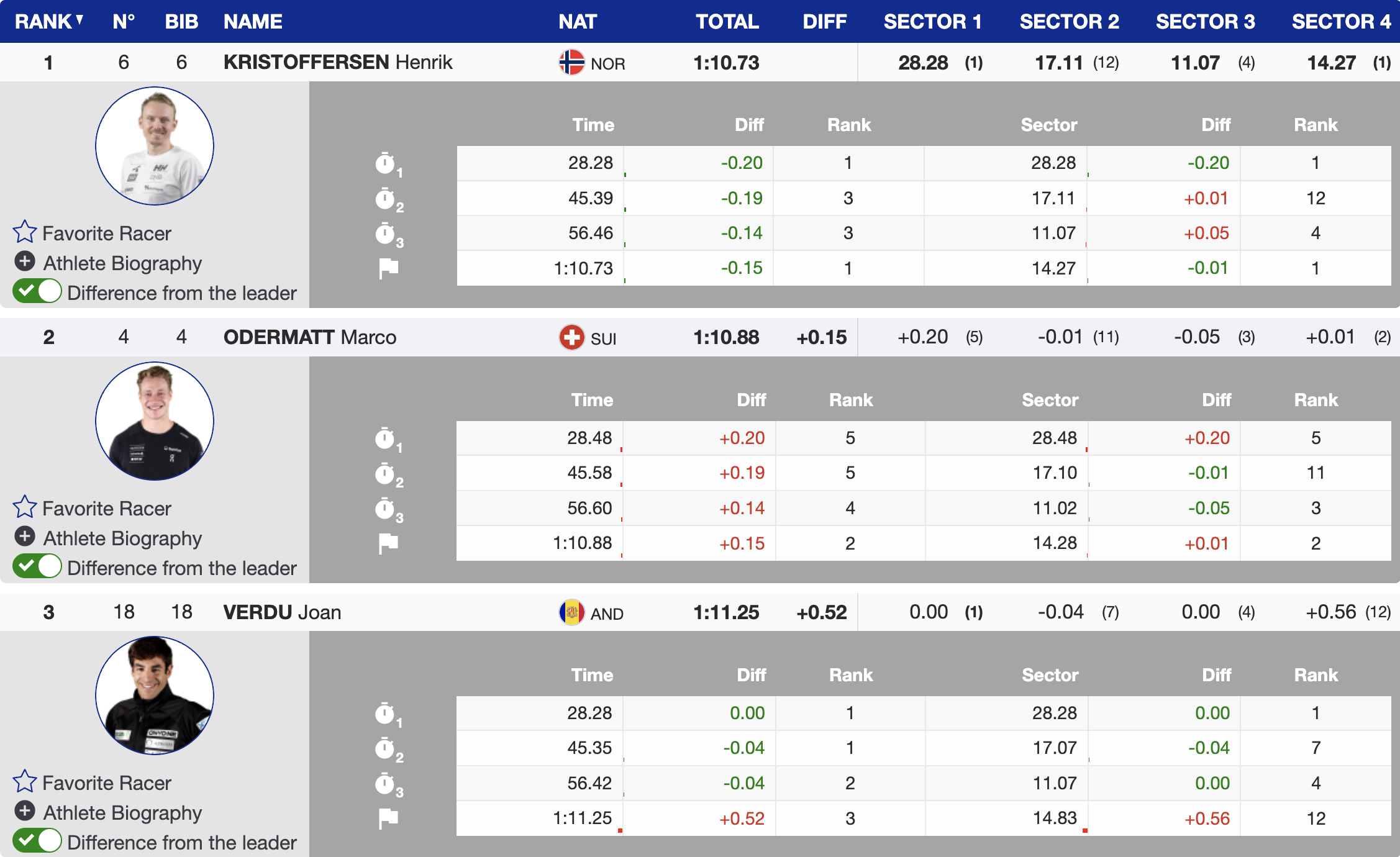Viewport: 1400px width, 857px height.
Task: Click the SECTOR 4 column header
Action: pyautogui.click(x=1340, y=21)
